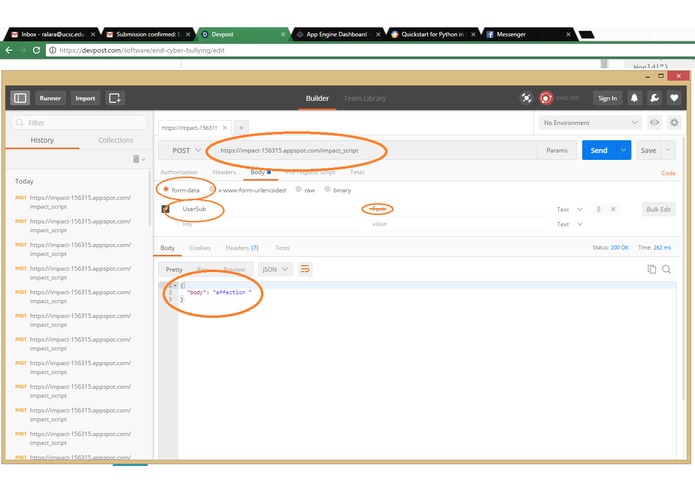Open the response Headers (7) tab
The image size is (695, 494).
[x=242, y=248]
